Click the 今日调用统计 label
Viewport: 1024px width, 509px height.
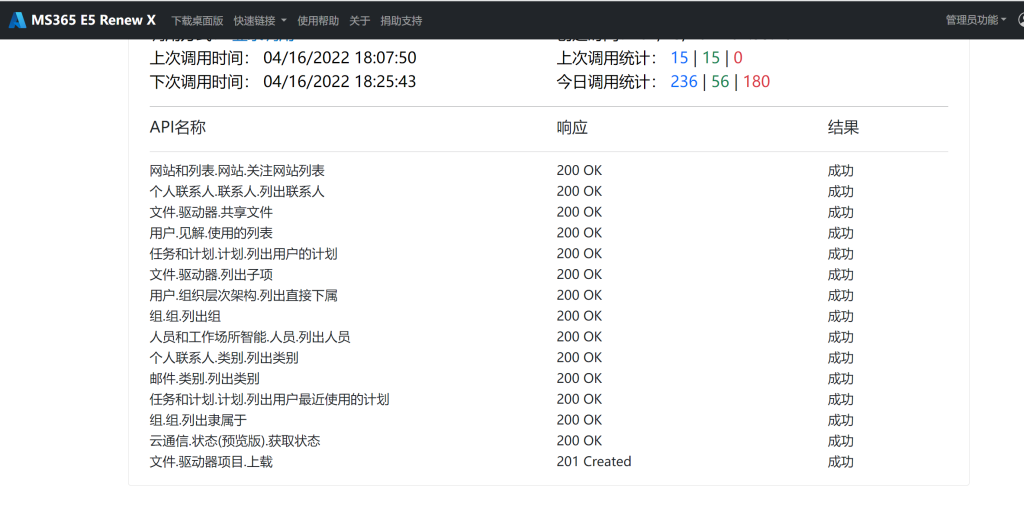coord(607,82)
